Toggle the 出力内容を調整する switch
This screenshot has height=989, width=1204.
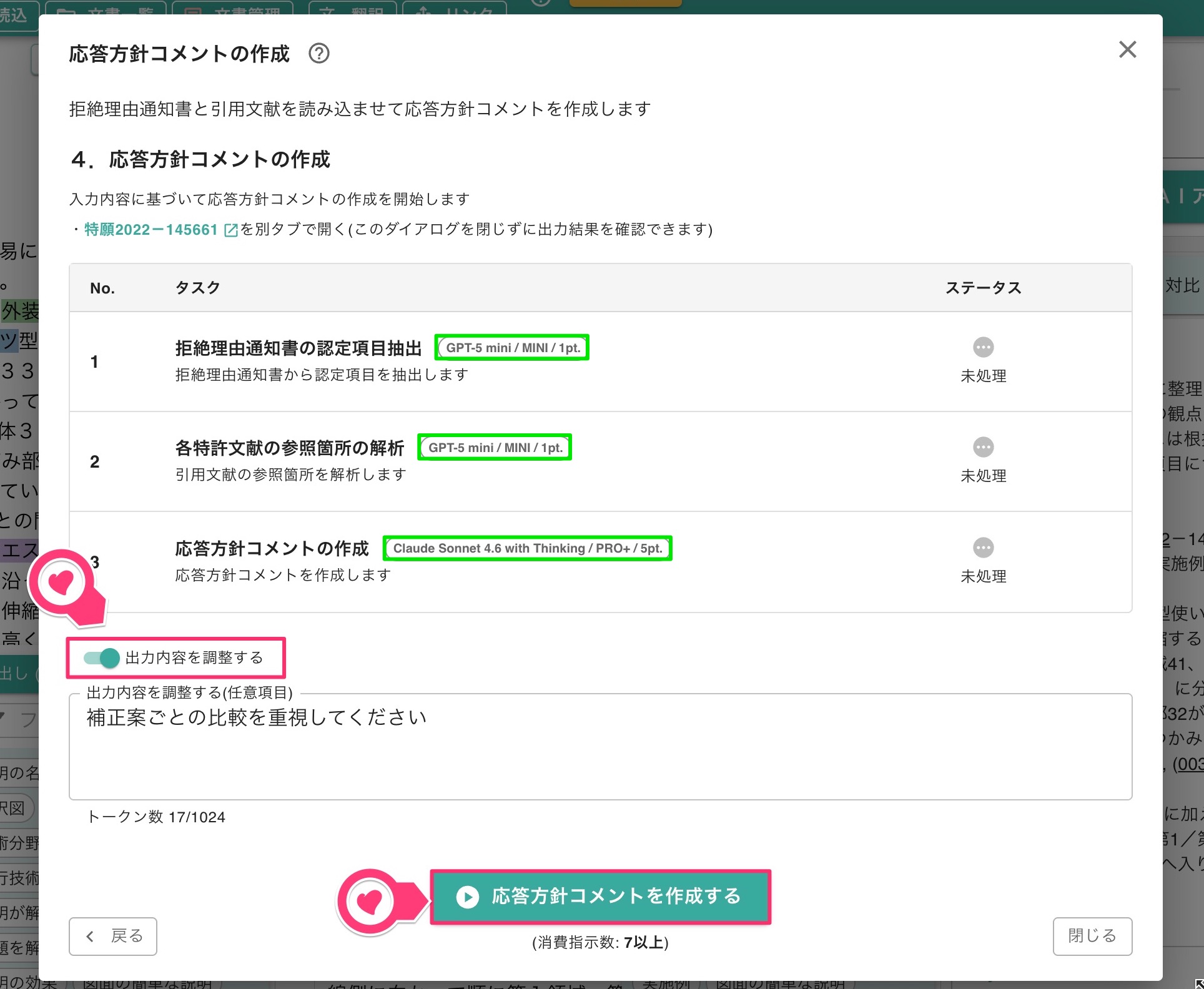pyautogui.click(x=102, y=657)
